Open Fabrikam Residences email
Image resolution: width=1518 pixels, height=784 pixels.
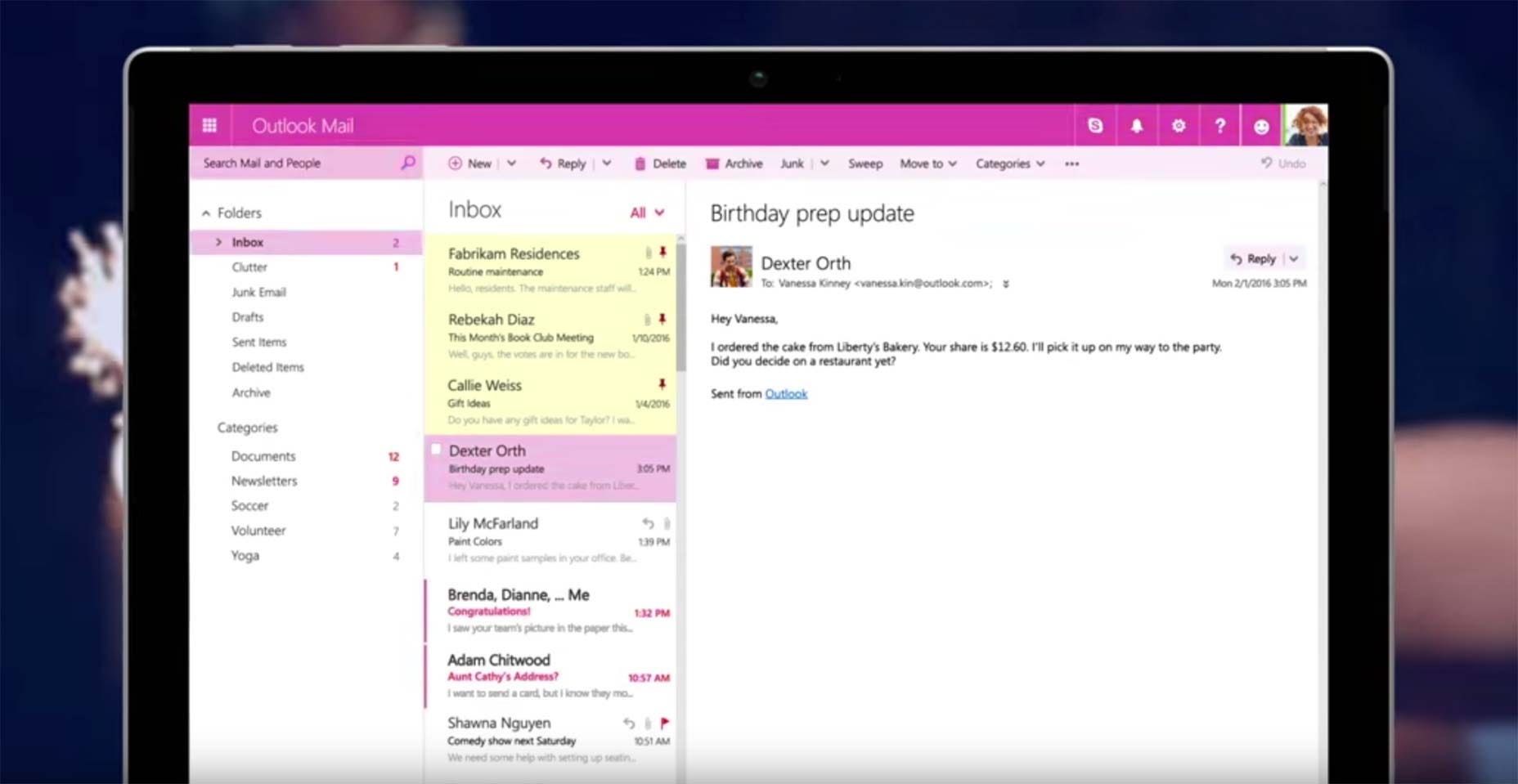click(550, 270)
